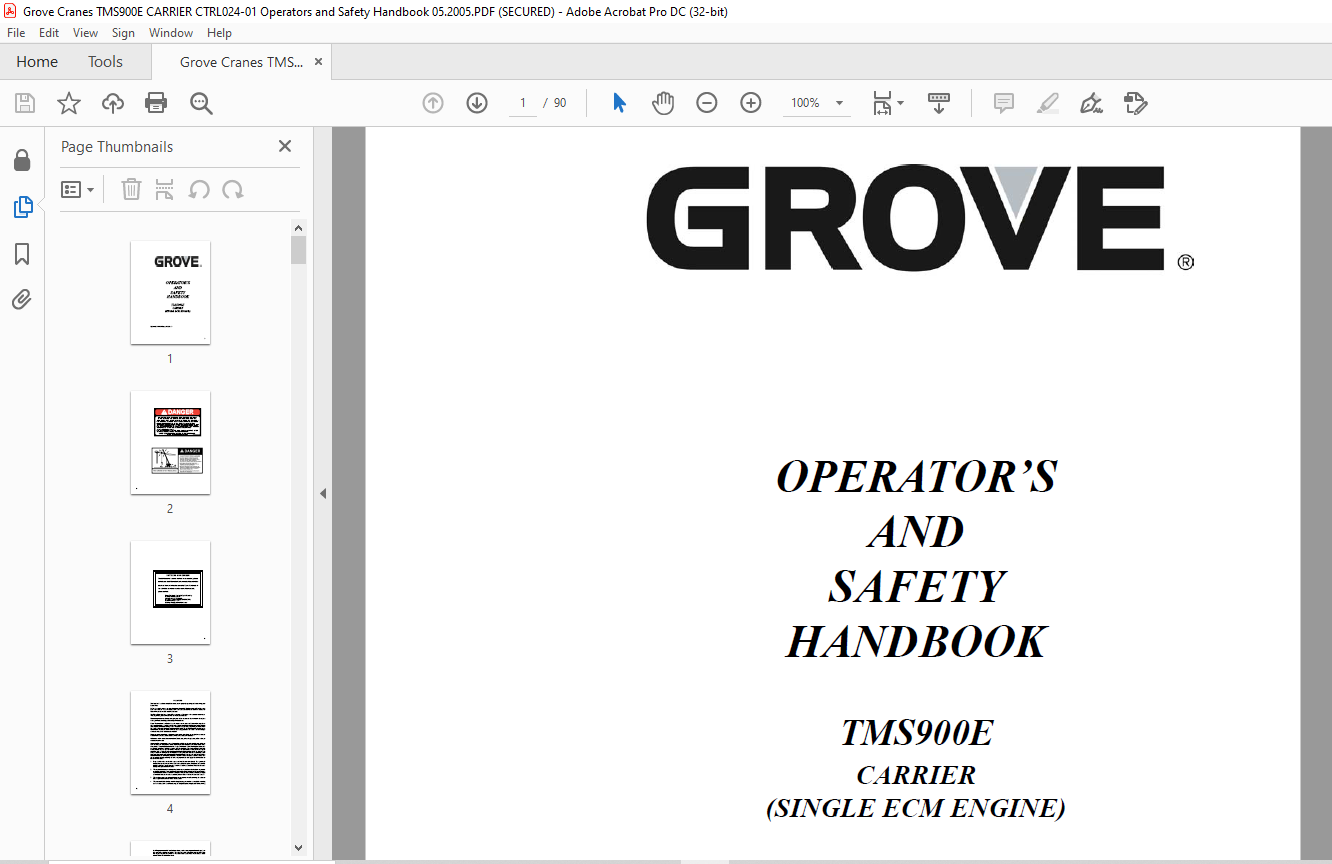Rotate page counterclockwise in the thumbnails panel

[199, 189]
